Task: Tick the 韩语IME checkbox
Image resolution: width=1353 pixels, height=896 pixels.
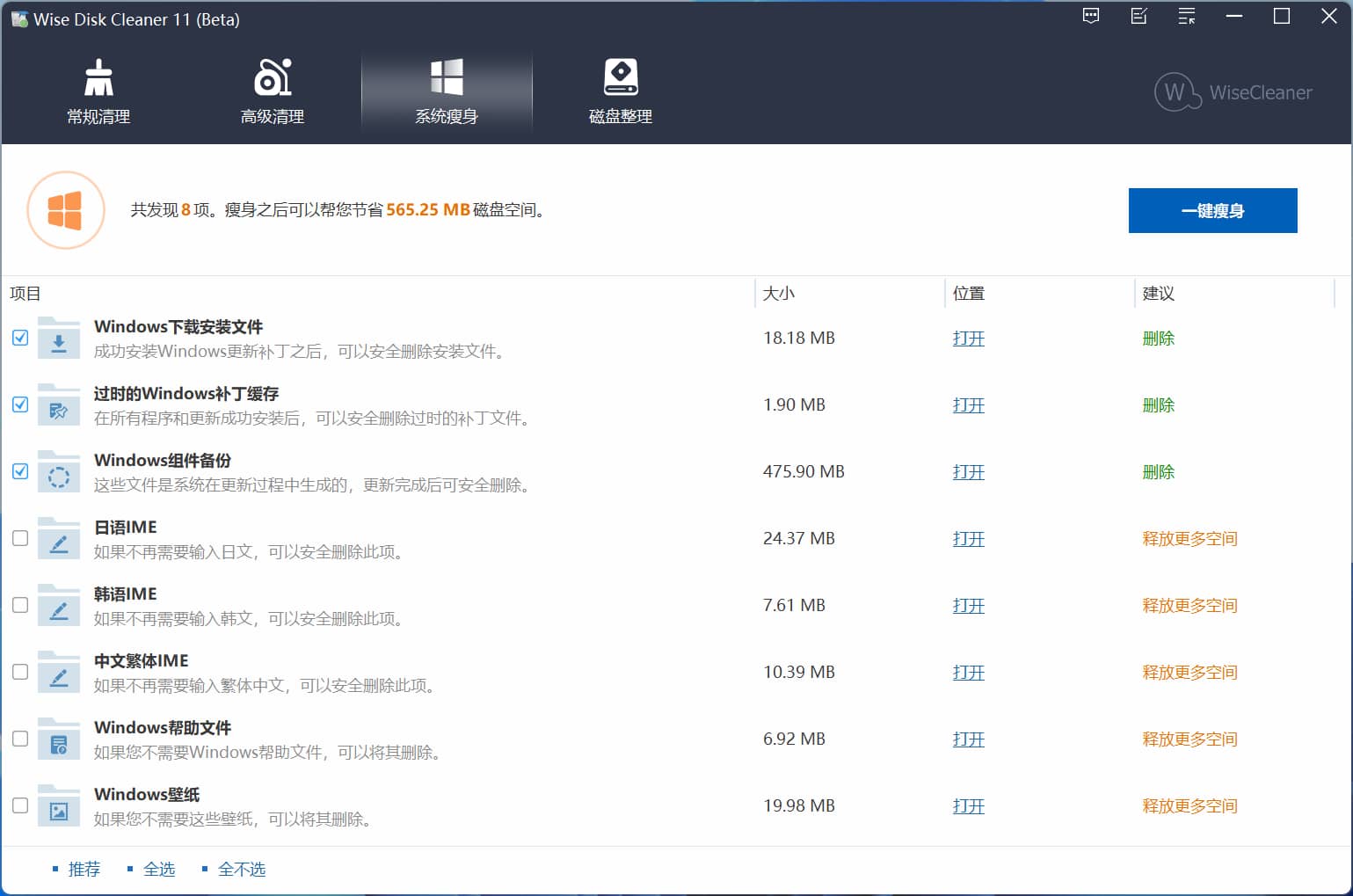Action: [20, 605]
